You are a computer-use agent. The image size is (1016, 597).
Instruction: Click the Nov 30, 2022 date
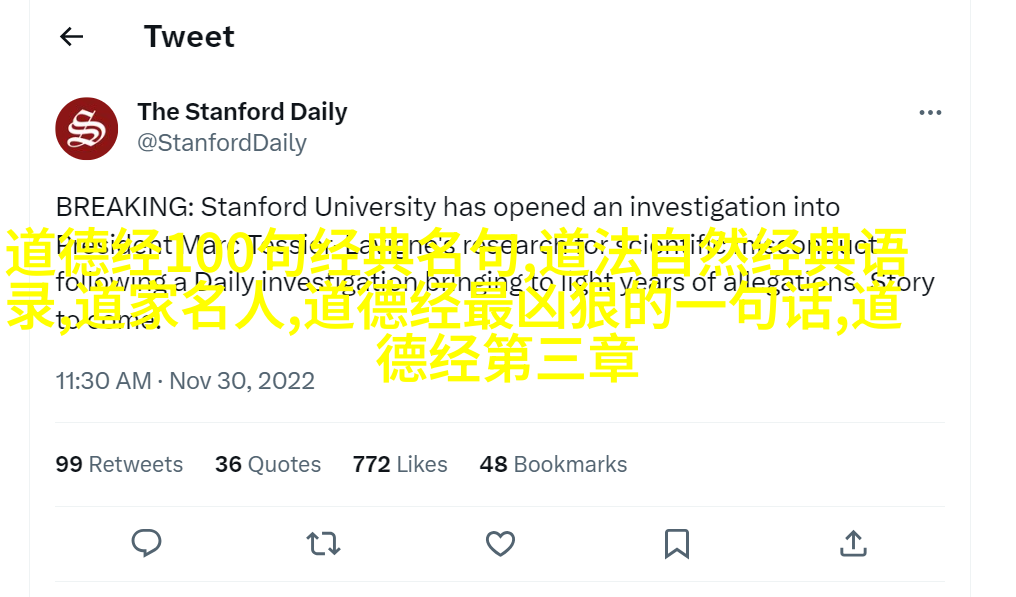(242, 381)
